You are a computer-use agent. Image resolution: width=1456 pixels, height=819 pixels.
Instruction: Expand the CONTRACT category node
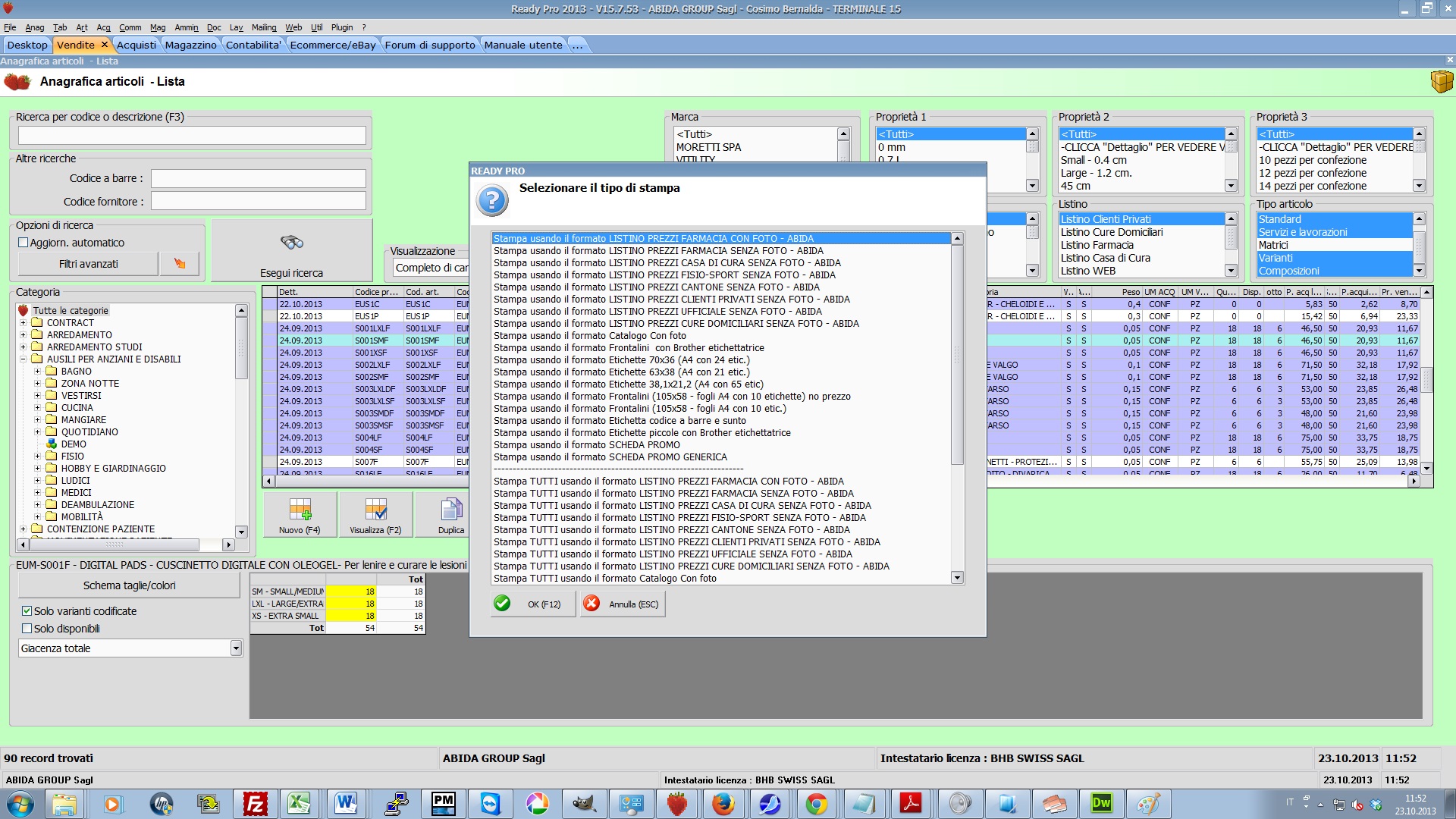(23, 323)
